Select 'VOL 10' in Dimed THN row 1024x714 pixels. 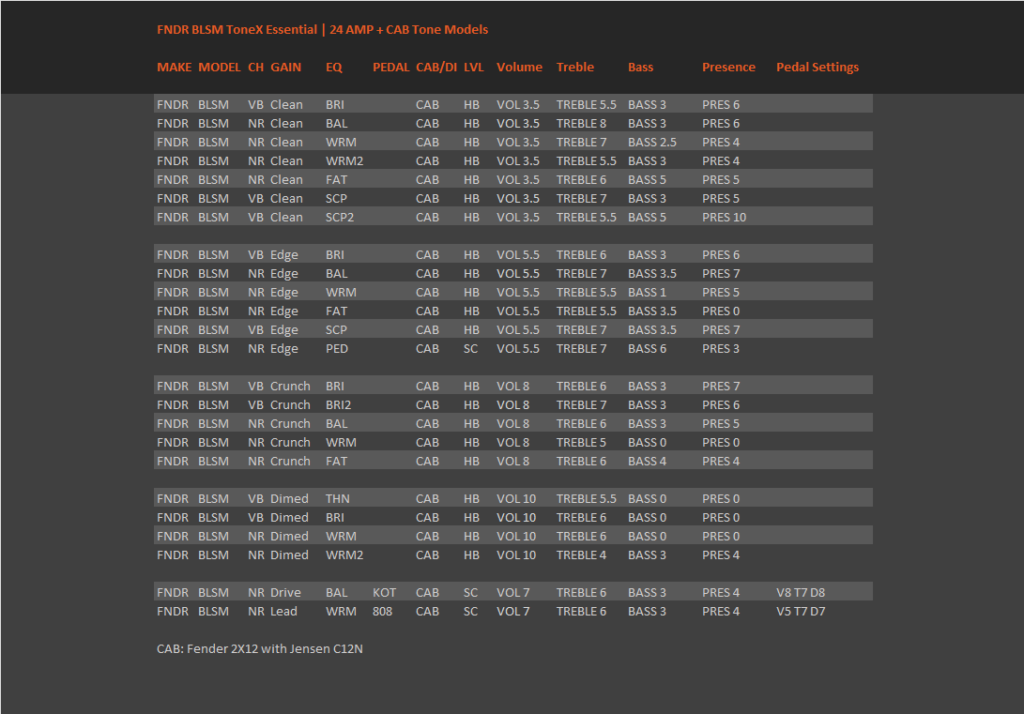tap(516, 499)
